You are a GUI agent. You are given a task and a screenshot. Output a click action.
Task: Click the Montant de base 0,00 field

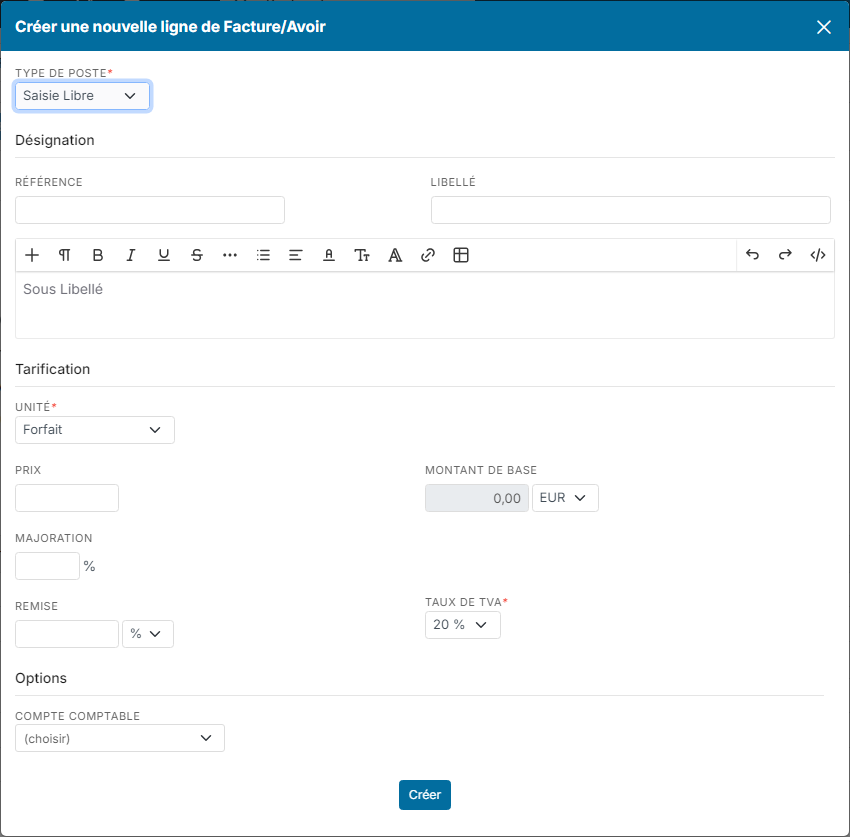click(476, 498)
